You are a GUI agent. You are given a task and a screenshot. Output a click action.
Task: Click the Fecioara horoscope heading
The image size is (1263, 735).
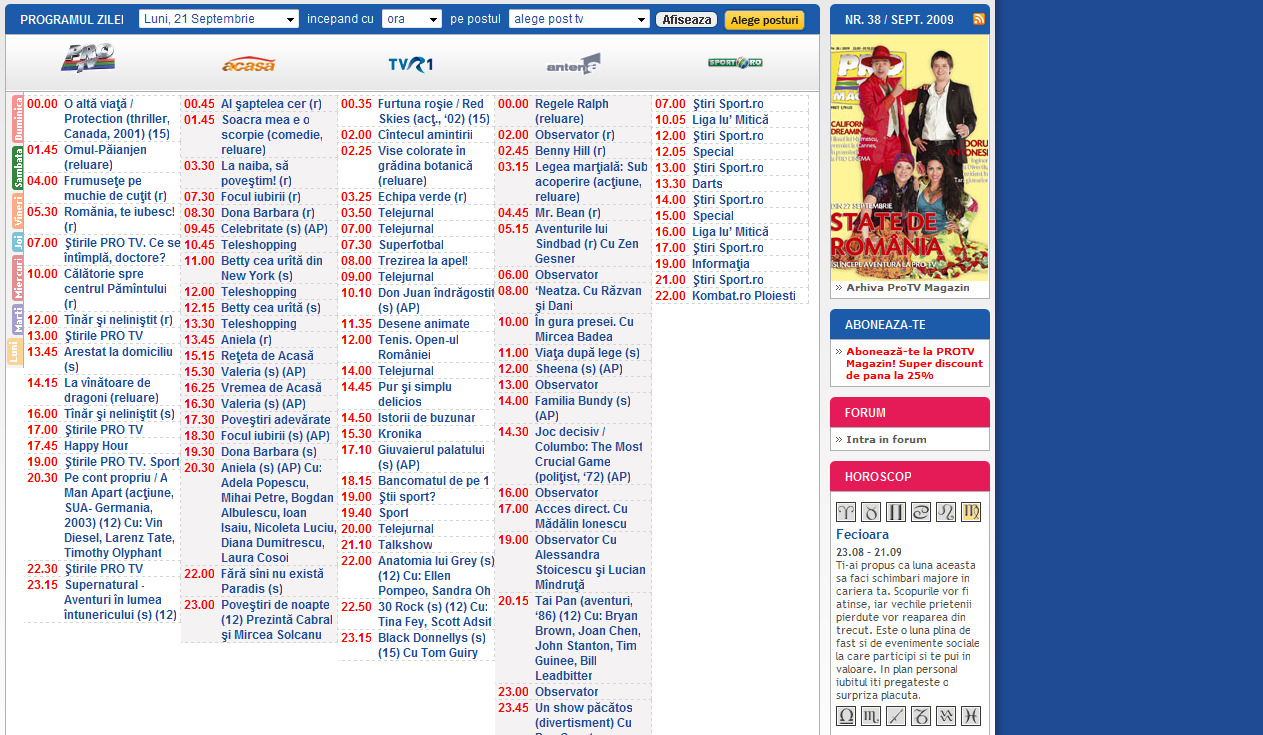tap(862, 535)
